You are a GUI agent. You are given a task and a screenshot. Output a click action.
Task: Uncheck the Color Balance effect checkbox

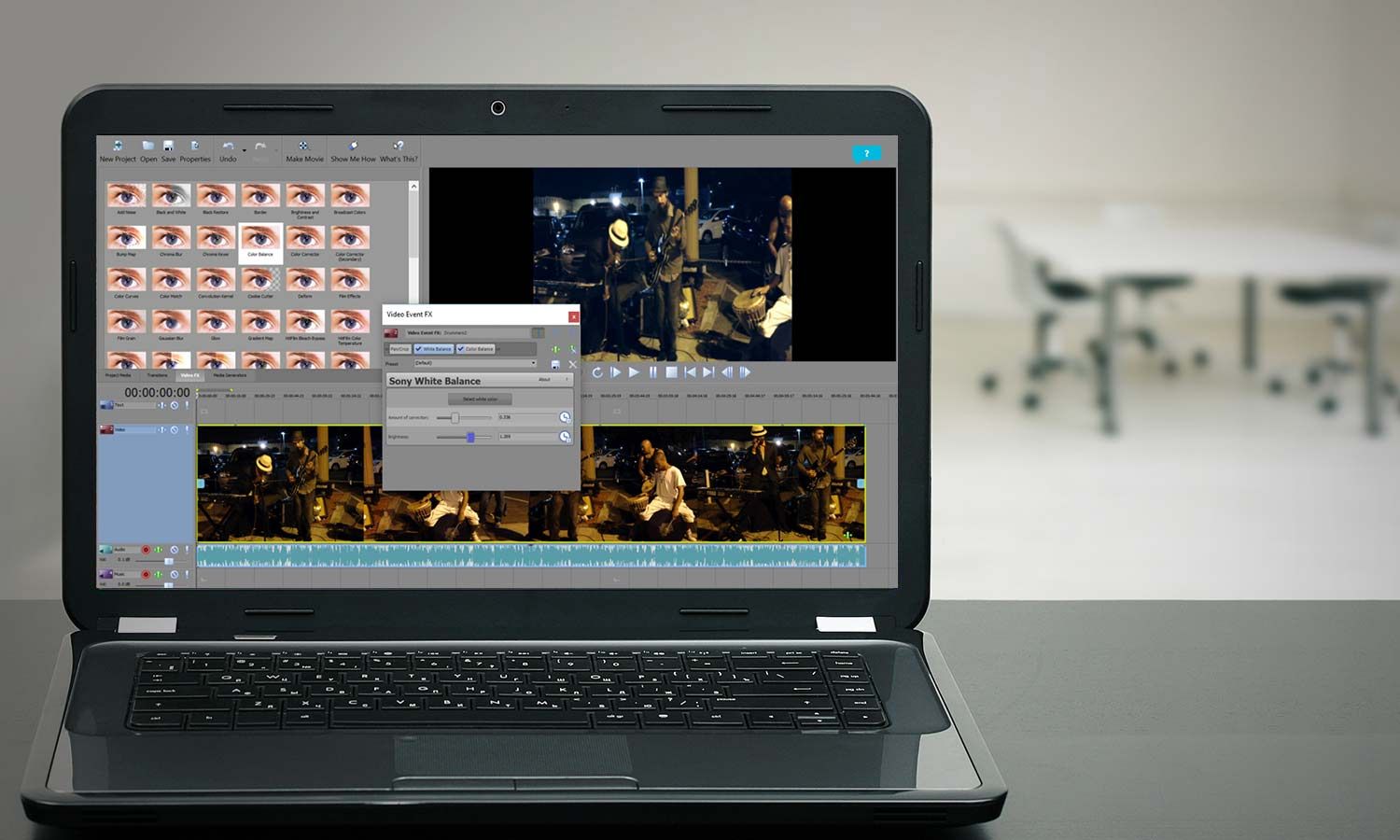point(461,349)
